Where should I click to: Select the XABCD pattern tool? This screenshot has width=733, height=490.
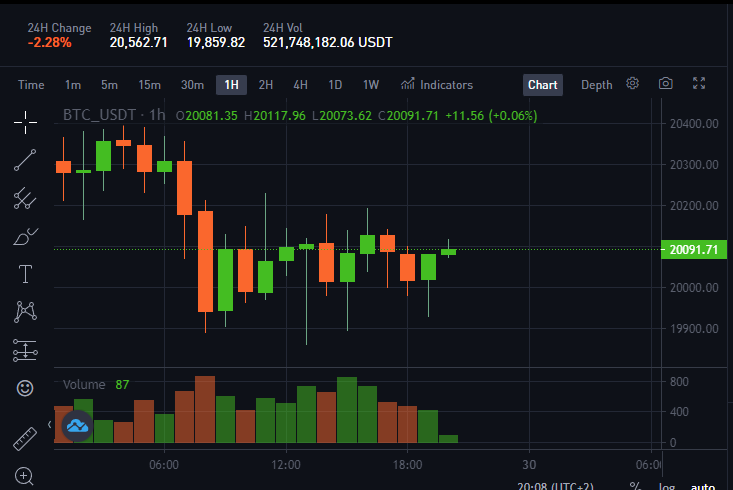coord(25,312)
